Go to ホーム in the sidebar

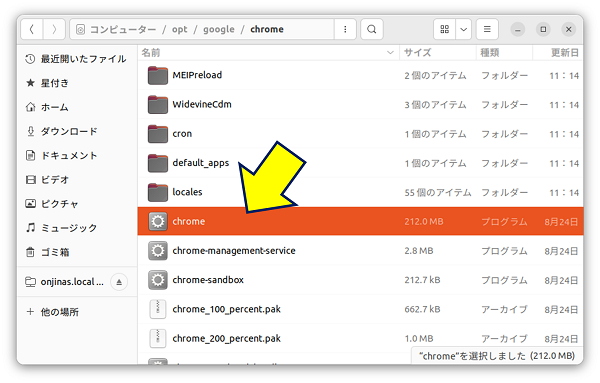pos(77,107)
